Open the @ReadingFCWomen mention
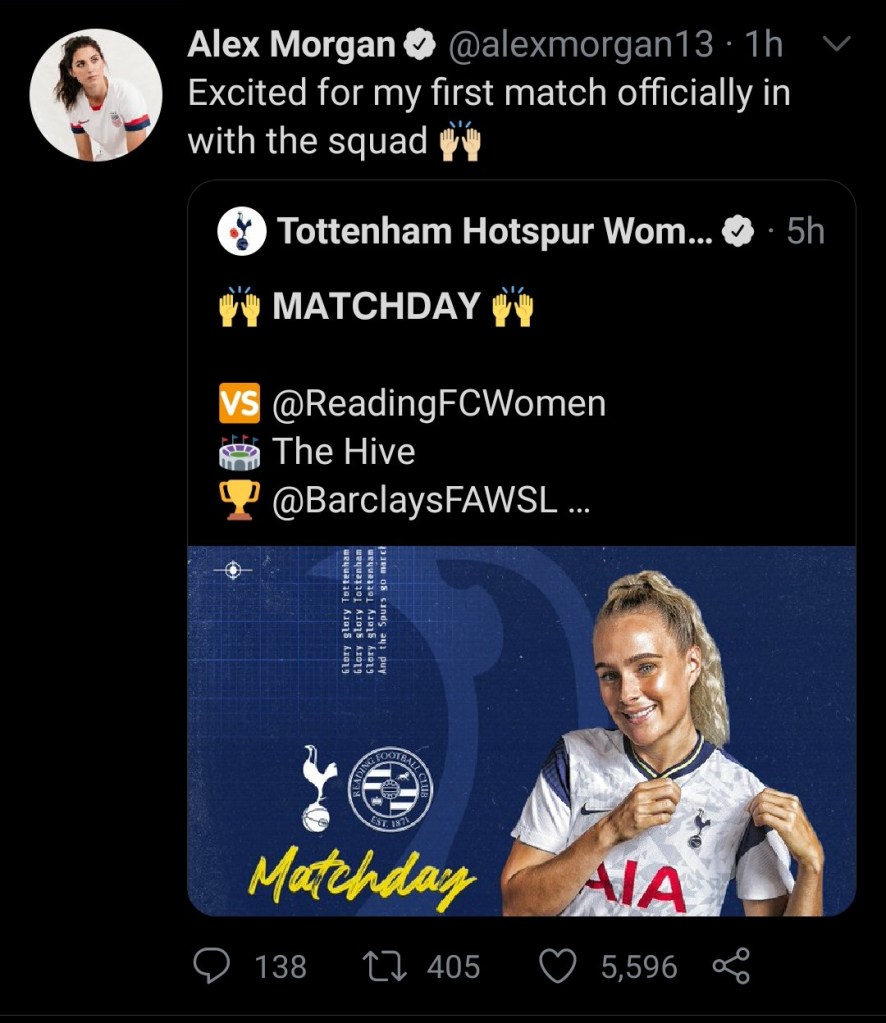 [439, 403]
